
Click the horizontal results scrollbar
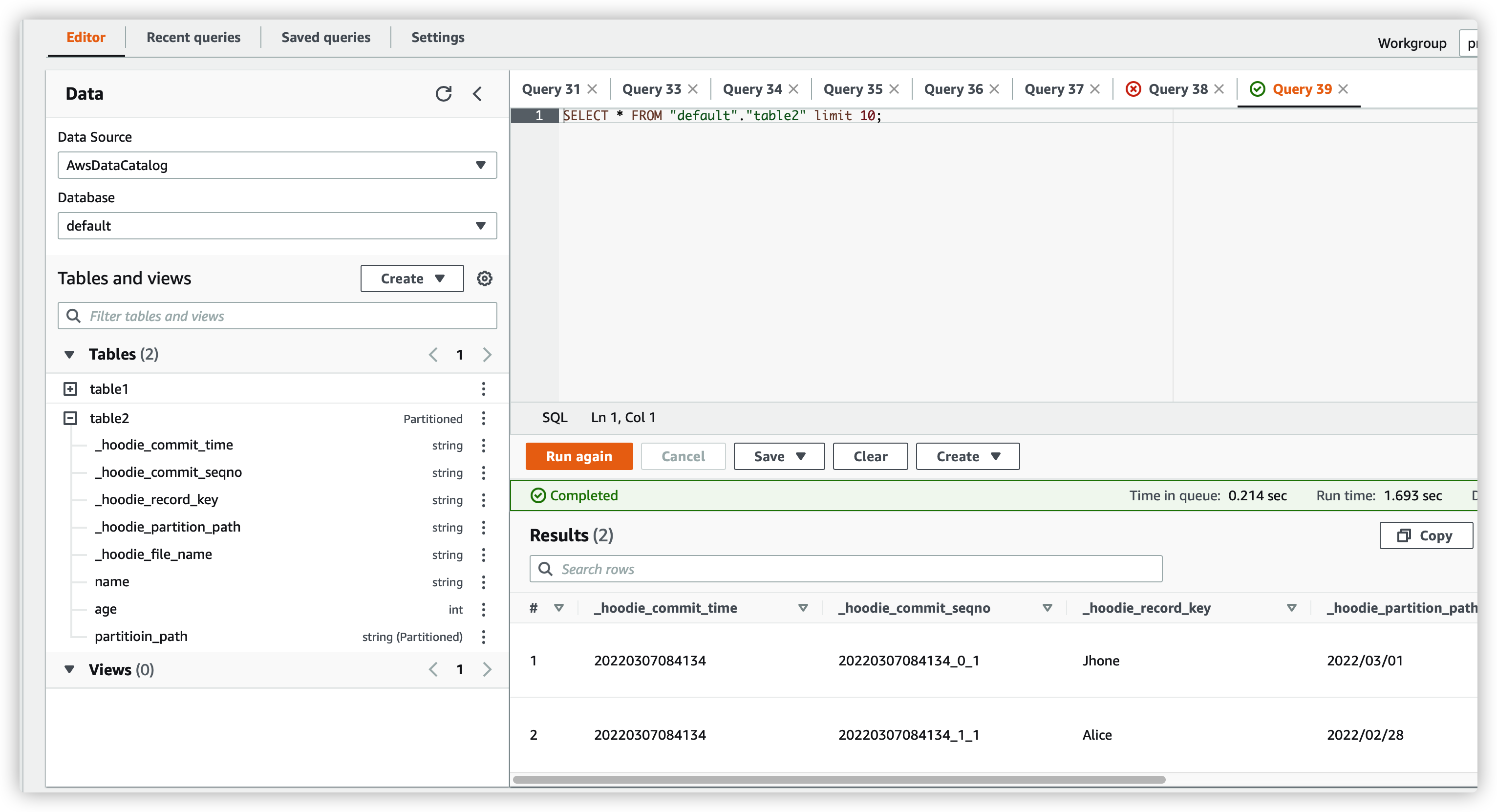838,779
